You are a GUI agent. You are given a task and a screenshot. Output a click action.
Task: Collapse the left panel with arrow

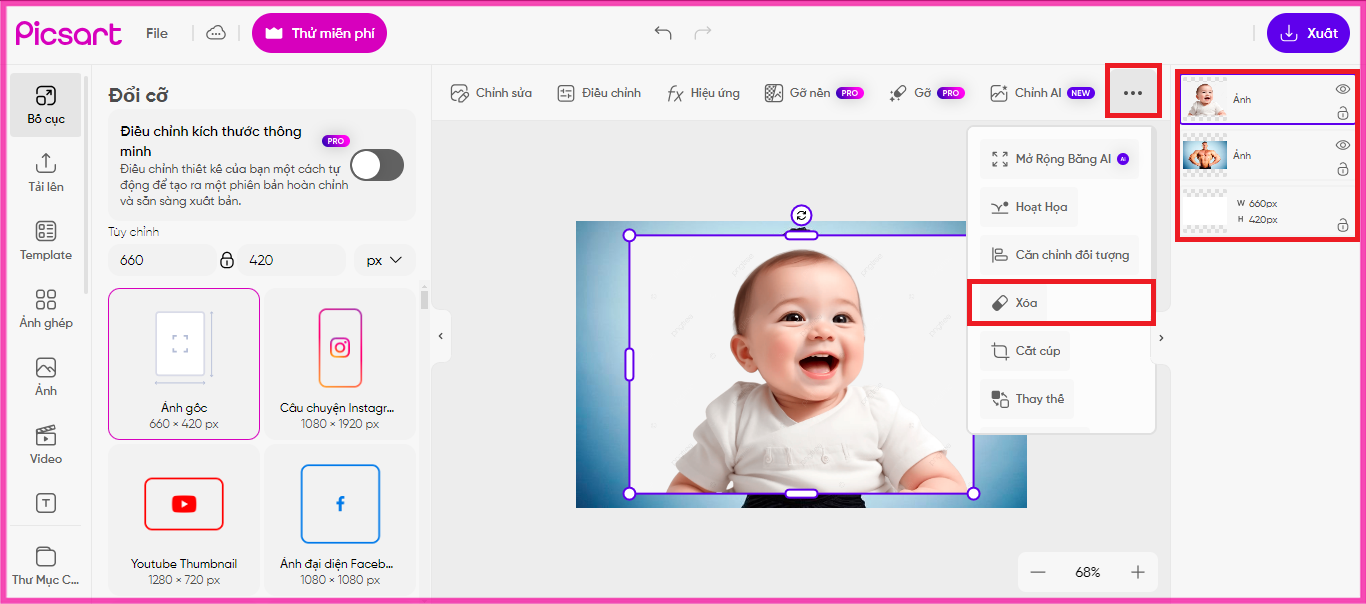pos(441,337)
